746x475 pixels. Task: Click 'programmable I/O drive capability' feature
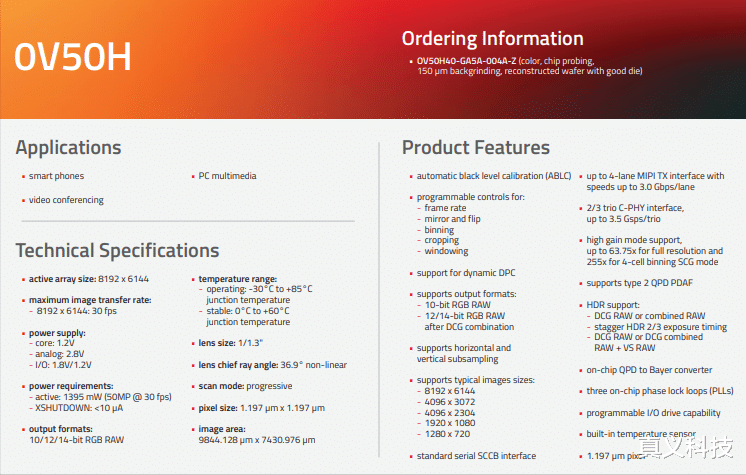tap(653, 413)
